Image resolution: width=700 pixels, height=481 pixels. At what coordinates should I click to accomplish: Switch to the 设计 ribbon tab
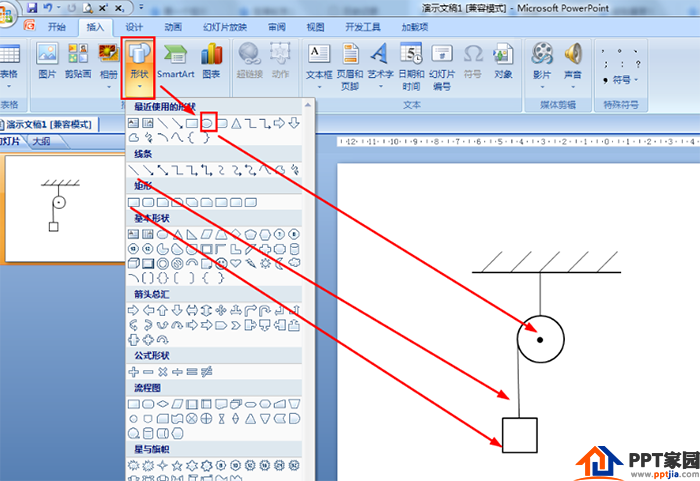134,27
